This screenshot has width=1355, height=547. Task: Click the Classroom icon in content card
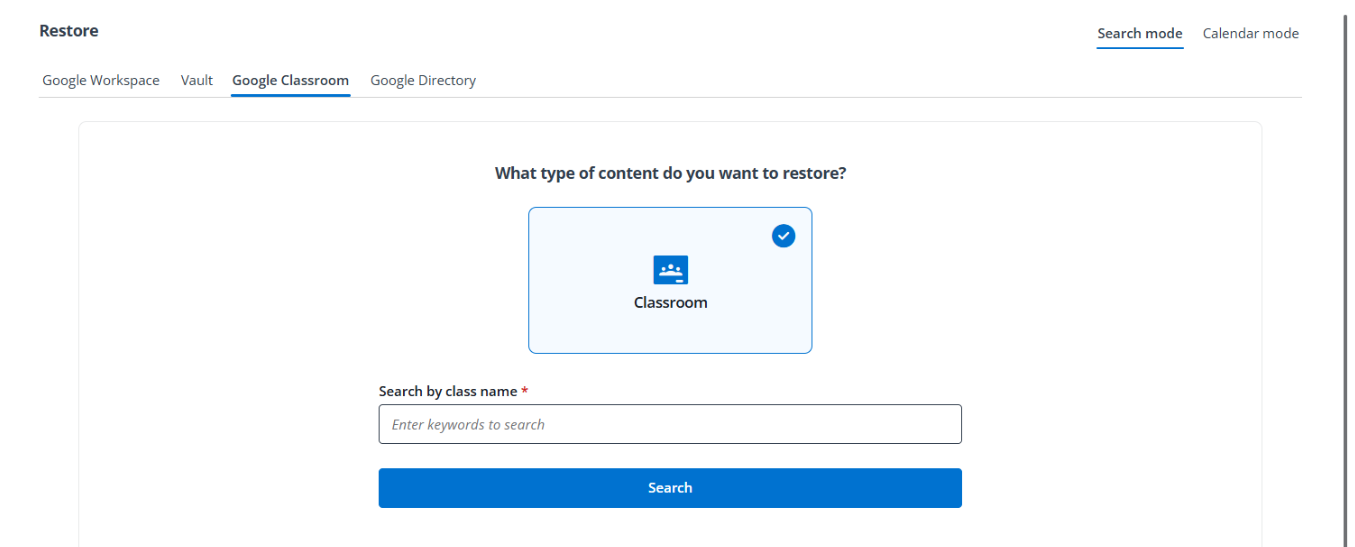[670, 270]
